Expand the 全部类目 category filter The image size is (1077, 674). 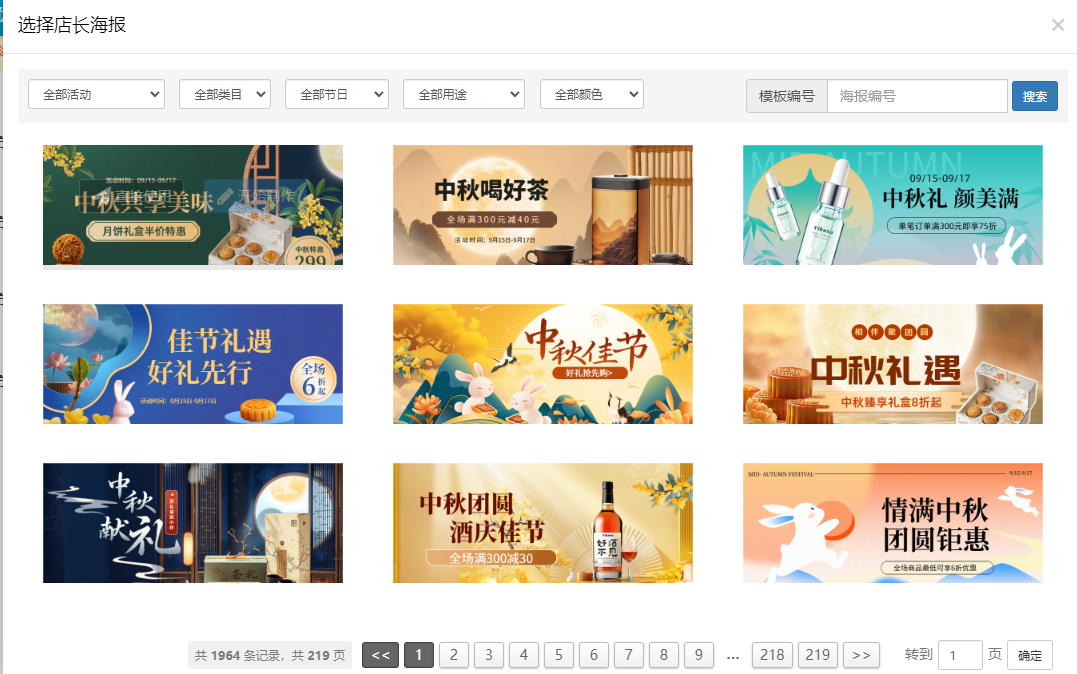point(225,94)
